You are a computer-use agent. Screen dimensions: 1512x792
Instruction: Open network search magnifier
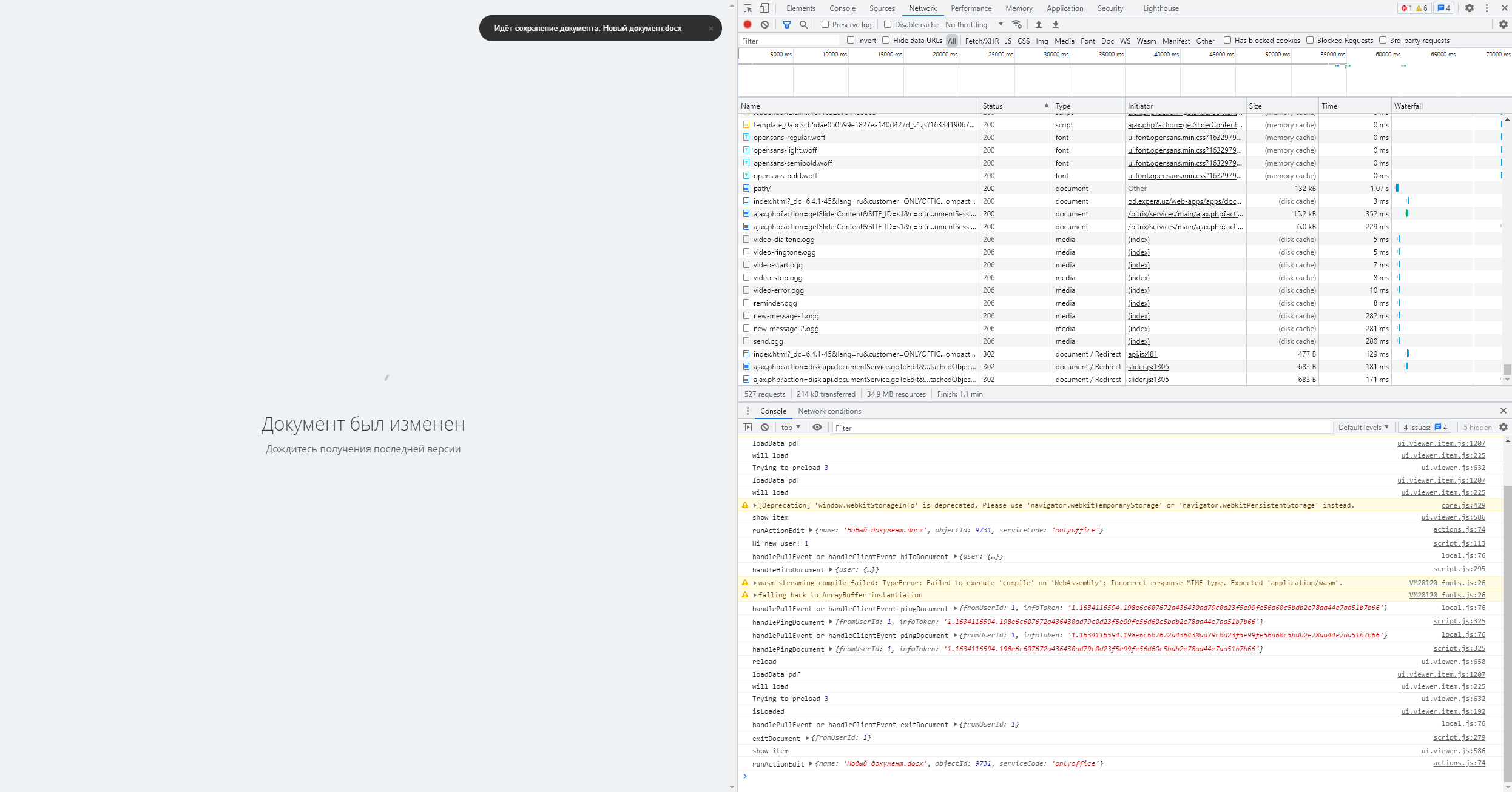[803, 25]
